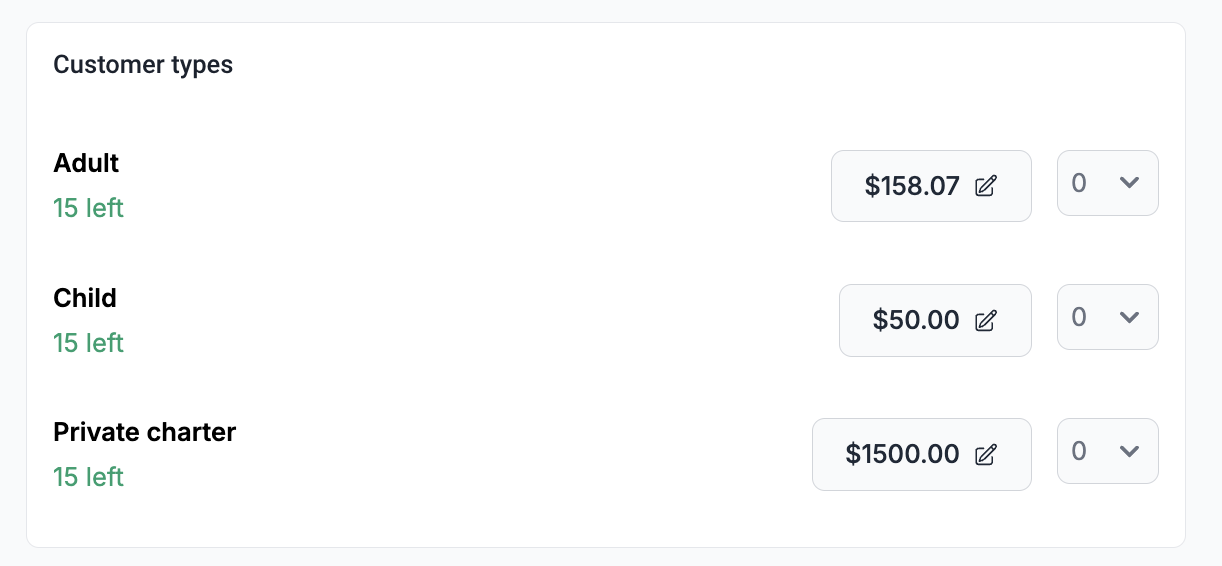The width and height of the screenshot is (1222, 566).
Task: Open the Adult quantity dropdown
Action: 1107,183
